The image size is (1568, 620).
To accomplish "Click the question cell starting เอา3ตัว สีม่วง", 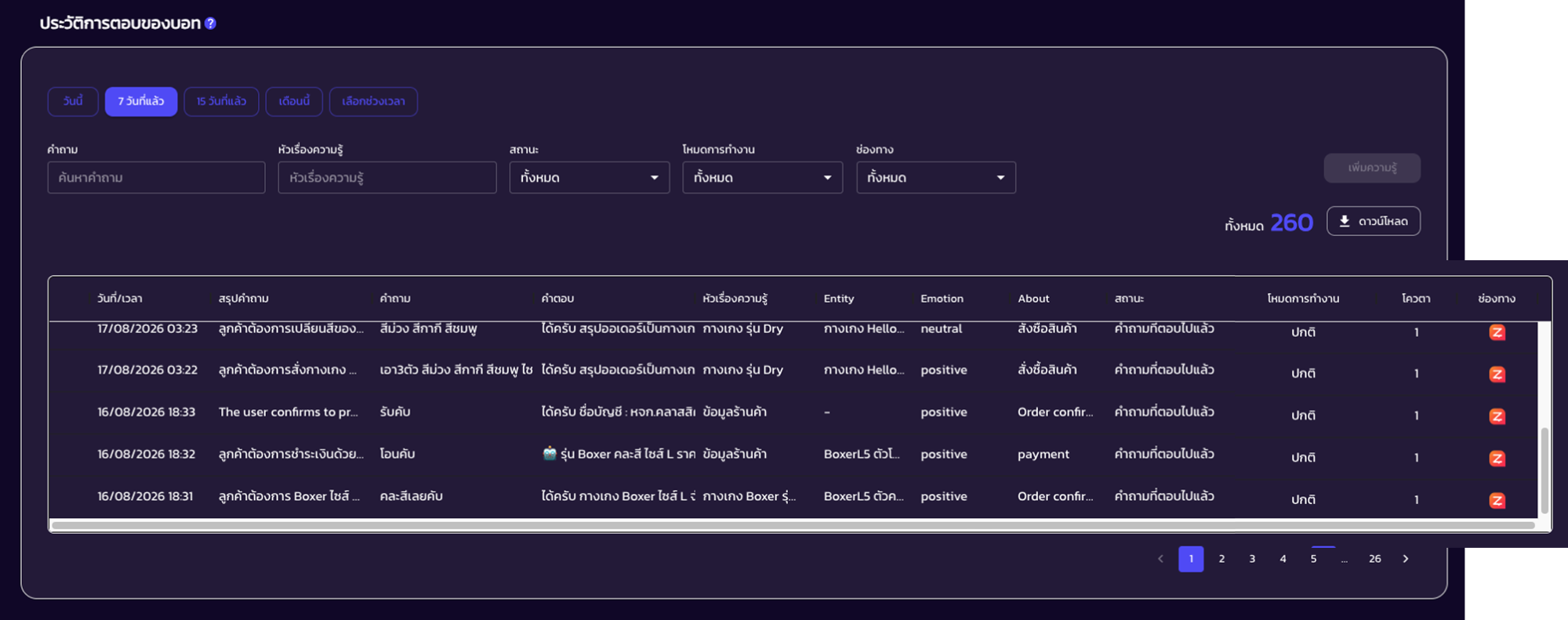I will (x=456, y=369).
